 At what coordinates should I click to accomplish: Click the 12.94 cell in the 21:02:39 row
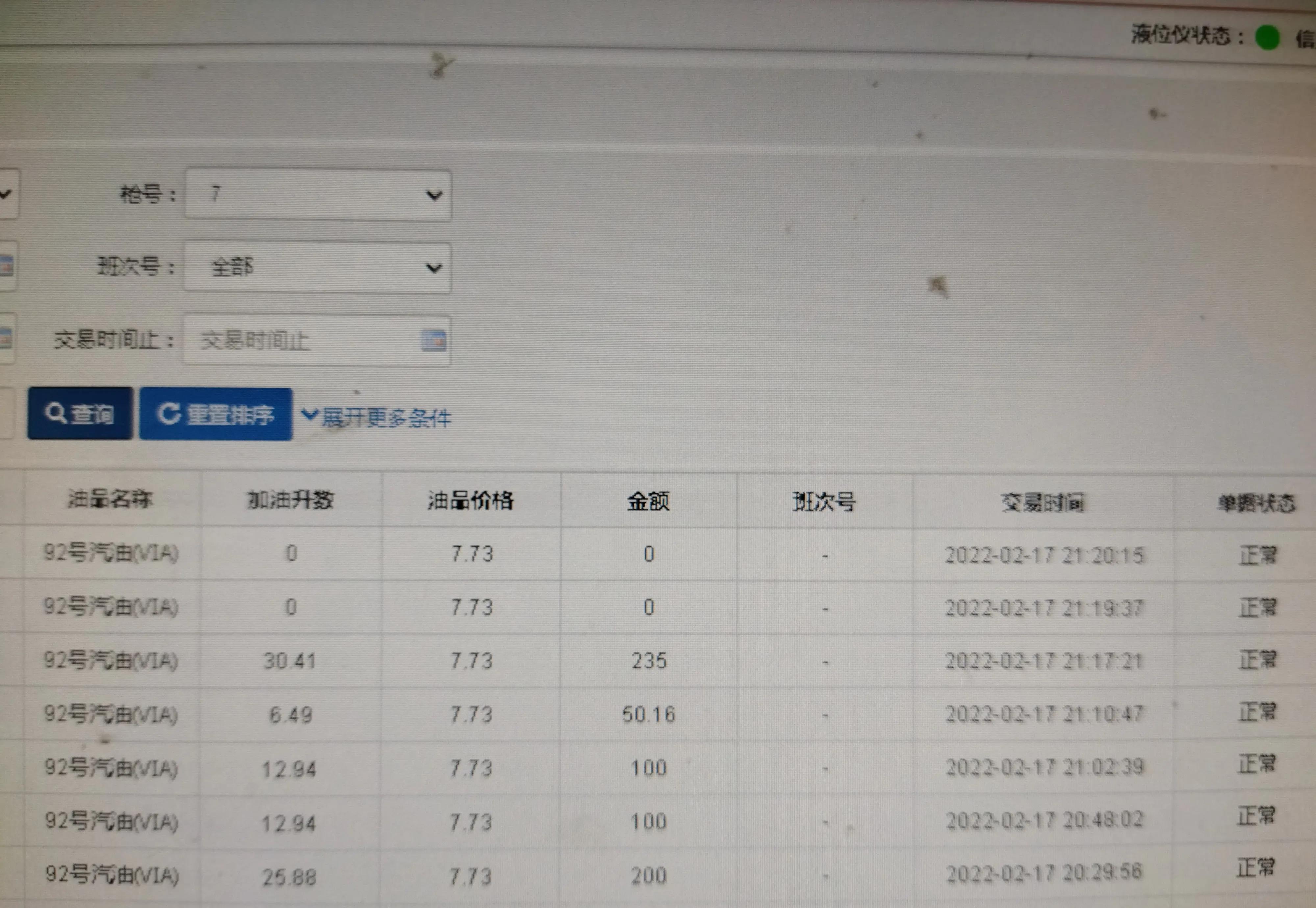[x=289, y=770]
